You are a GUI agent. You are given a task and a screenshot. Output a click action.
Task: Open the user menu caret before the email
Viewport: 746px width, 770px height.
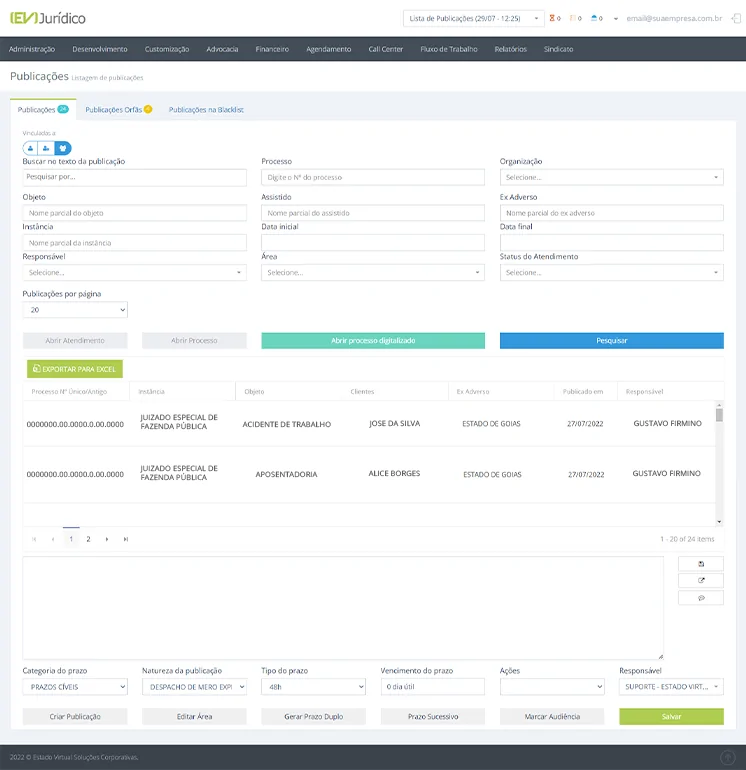[615, 19]
